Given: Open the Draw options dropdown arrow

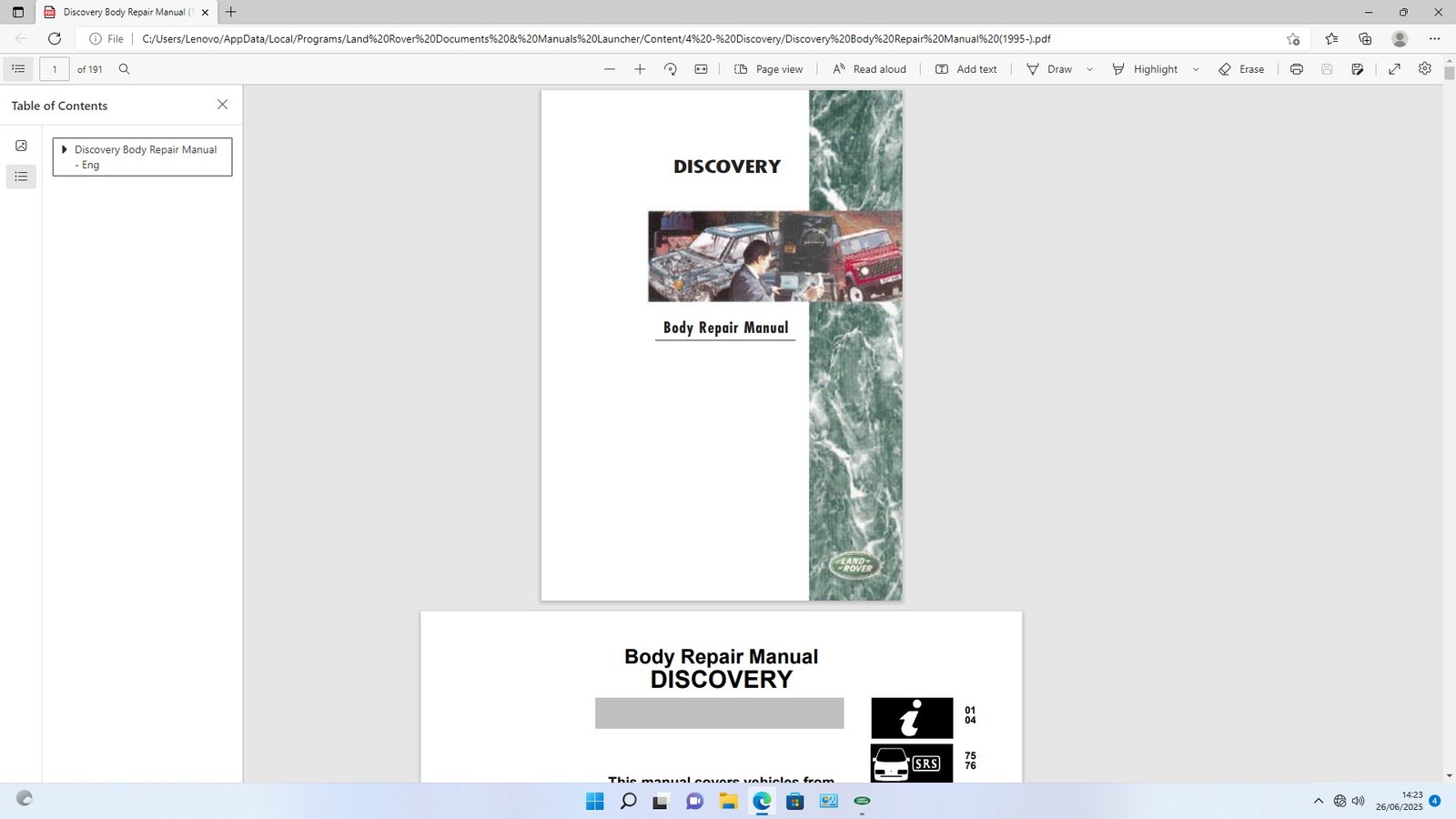Looking at the screenshot, I should tap(1089, 69).
